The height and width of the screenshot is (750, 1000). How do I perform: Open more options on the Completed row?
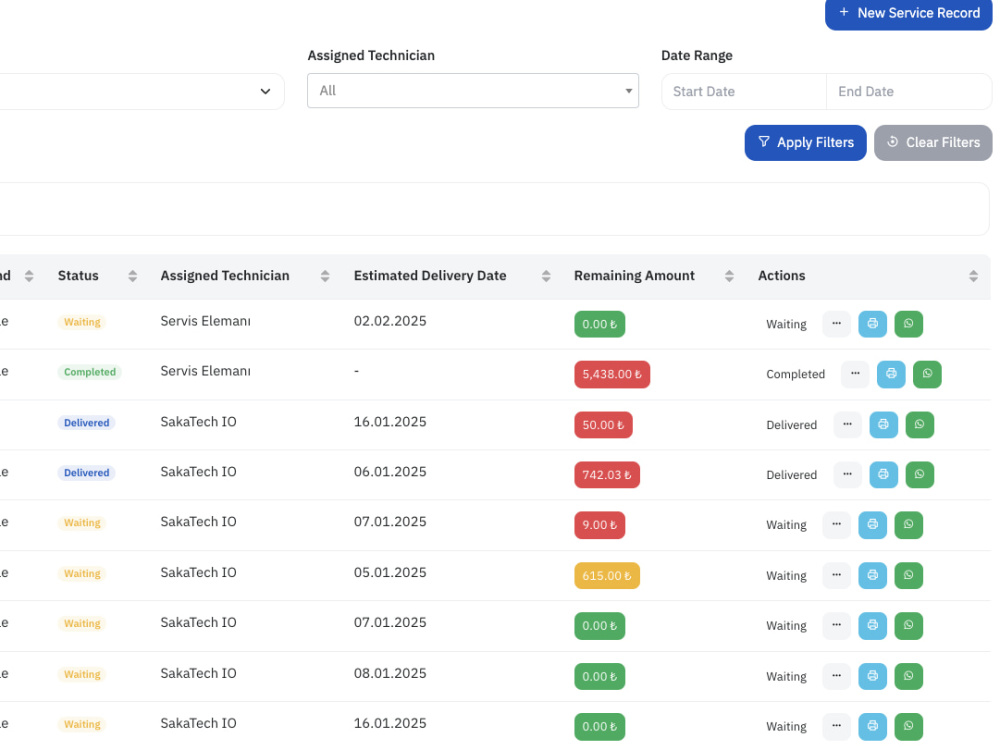(855, 374)
